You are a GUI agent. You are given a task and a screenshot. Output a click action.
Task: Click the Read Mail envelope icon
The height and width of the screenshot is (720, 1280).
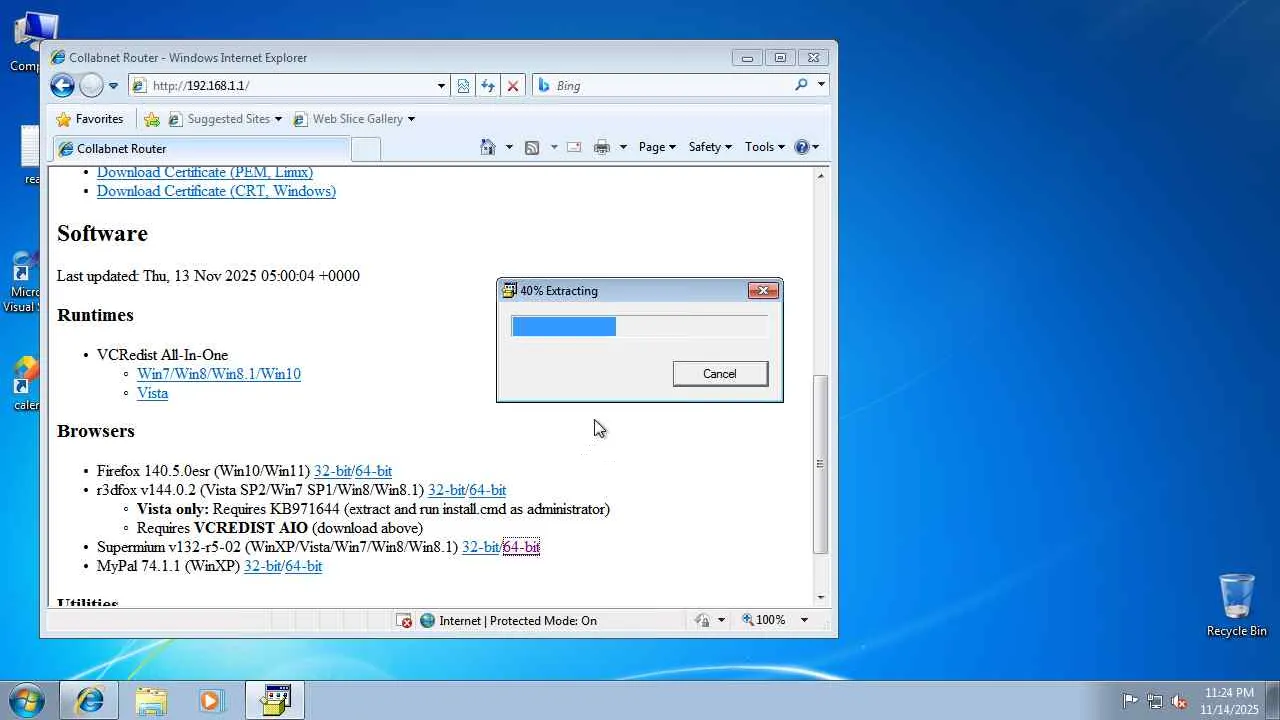574,147
